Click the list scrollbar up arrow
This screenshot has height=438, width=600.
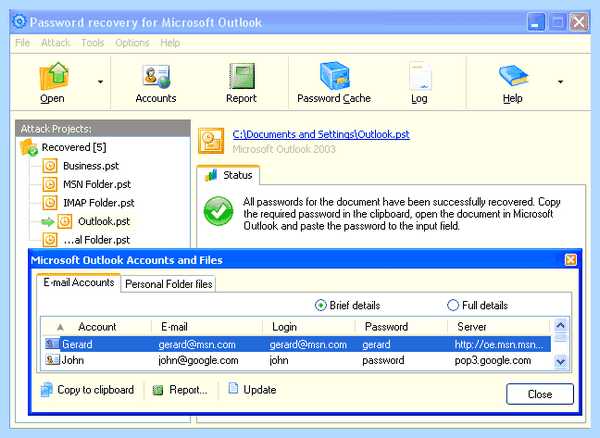coord(561,326)
